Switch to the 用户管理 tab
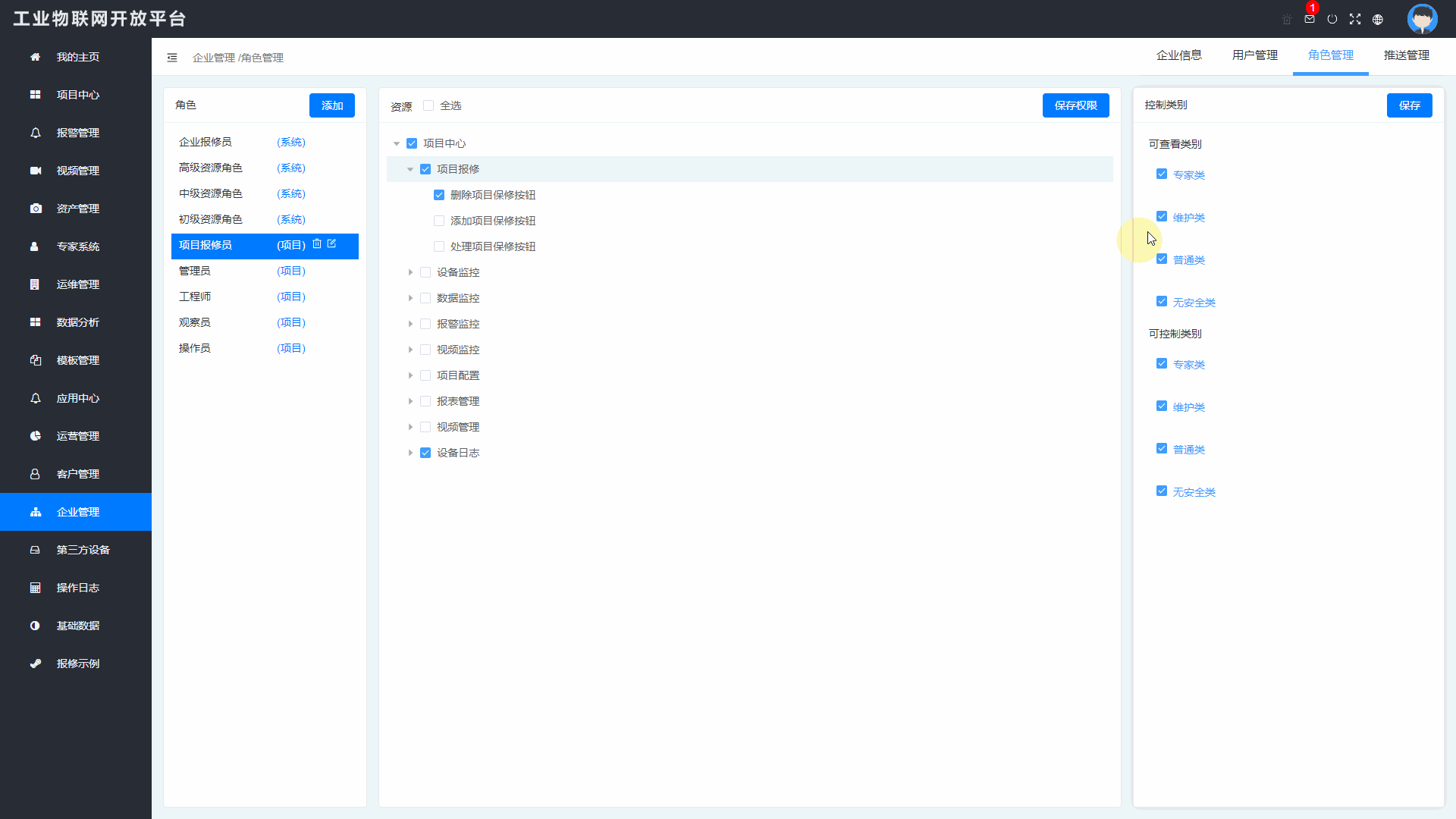Screen dimensions: 1456x819 1254,55
